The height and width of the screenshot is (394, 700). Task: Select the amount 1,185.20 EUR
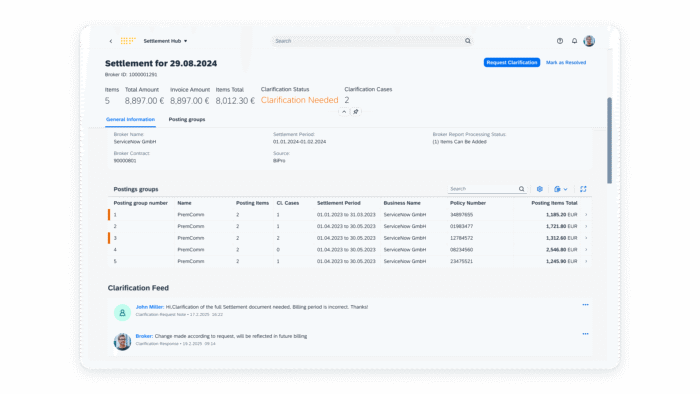click(x=562, y=215)
